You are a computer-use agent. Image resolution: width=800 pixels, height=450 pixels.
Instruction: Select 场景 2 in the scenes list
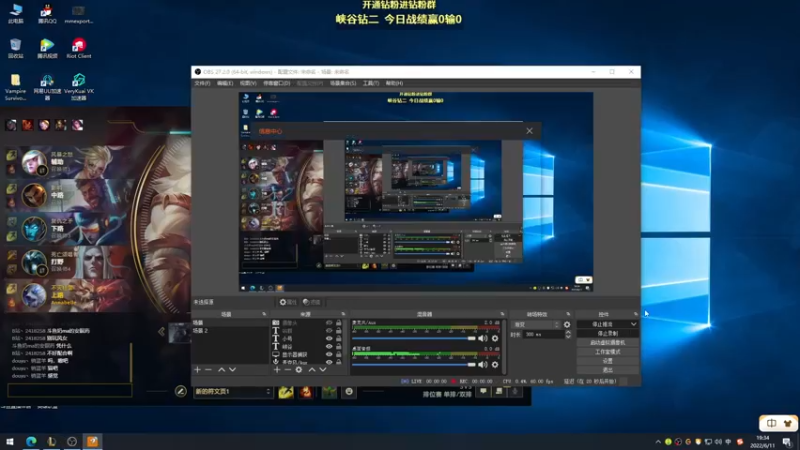tap(230, 331)
